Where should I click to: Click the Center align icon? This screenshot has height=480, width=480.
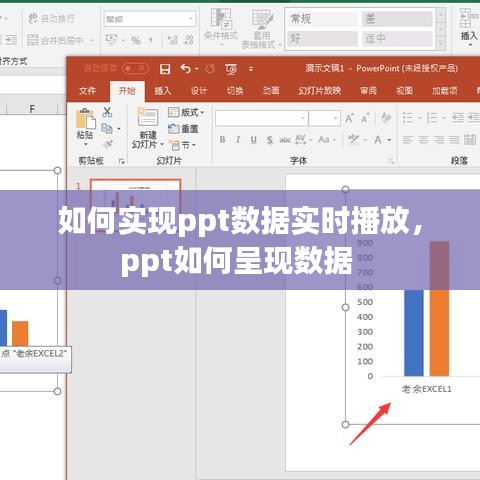423,140
